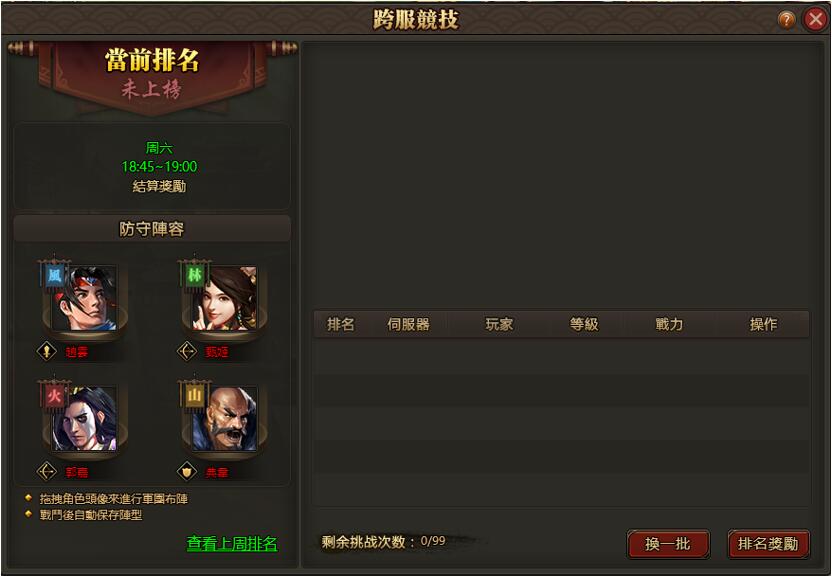Click the yellow 山 flag icon
Viewport: 832px width, 577px height.
click(x=194, y=397)
